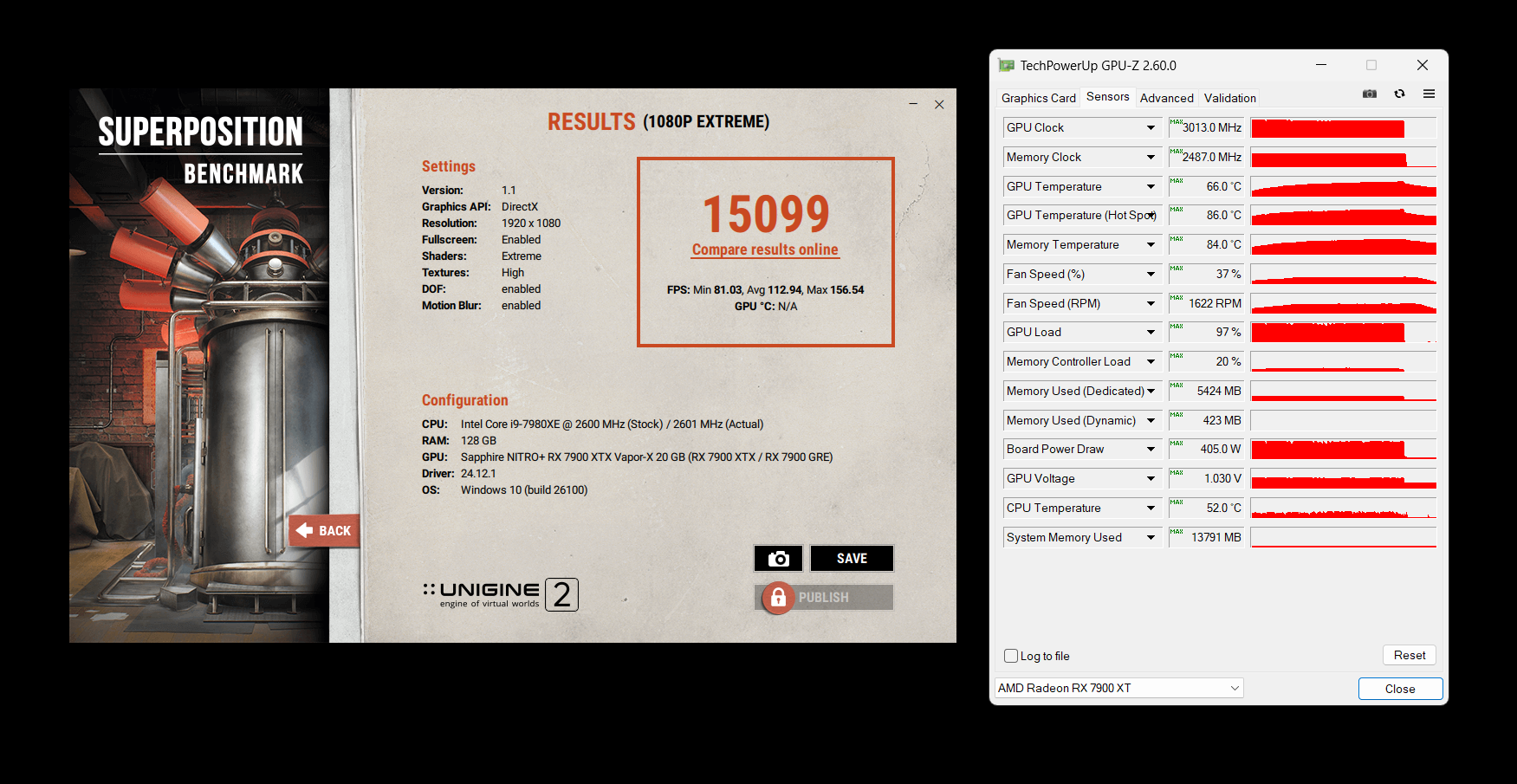Click the 1622 RPM fan speed value
The image size is (1517, 784).
tap(1206, 303)
